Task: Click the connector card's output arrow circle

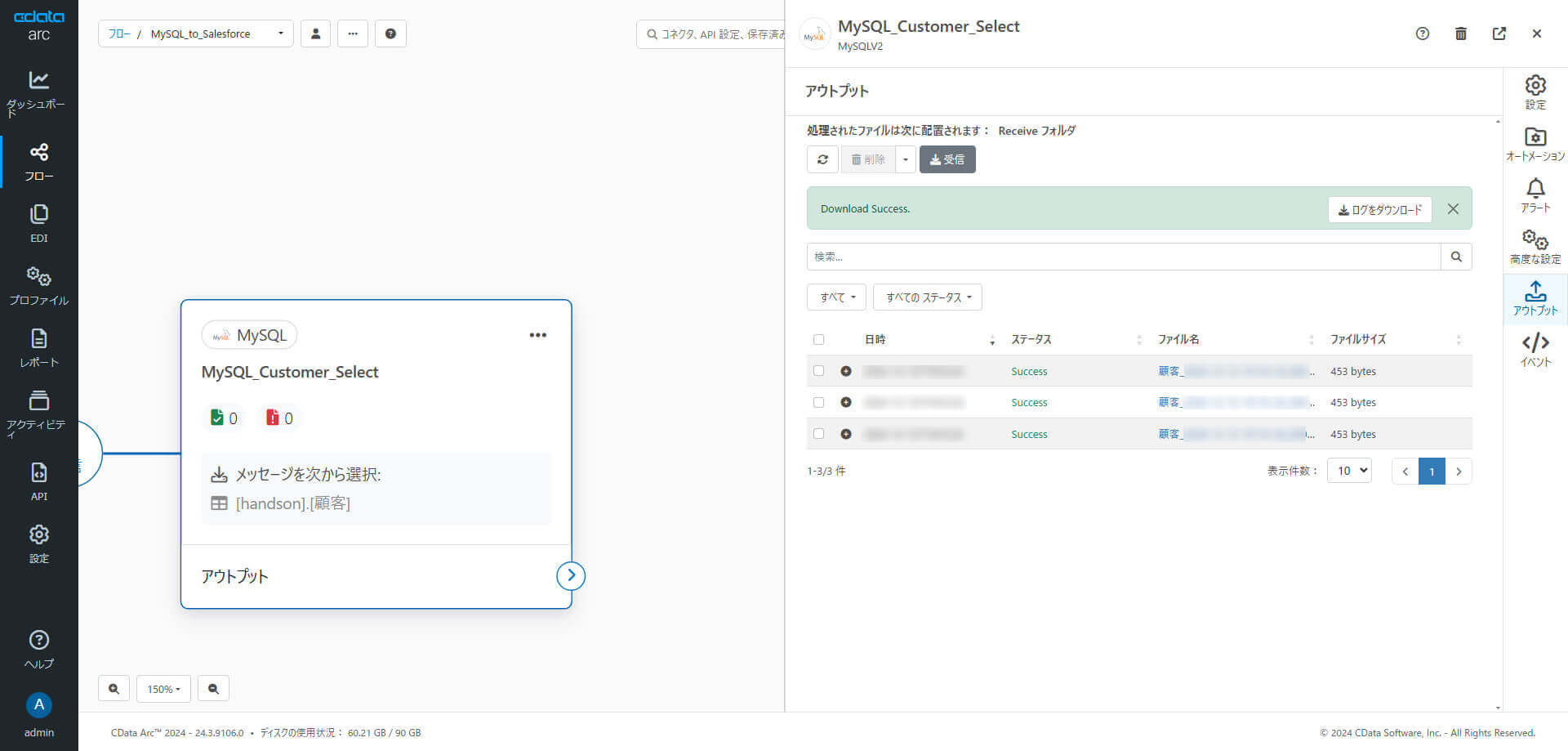Action: (x=571, y=575)
